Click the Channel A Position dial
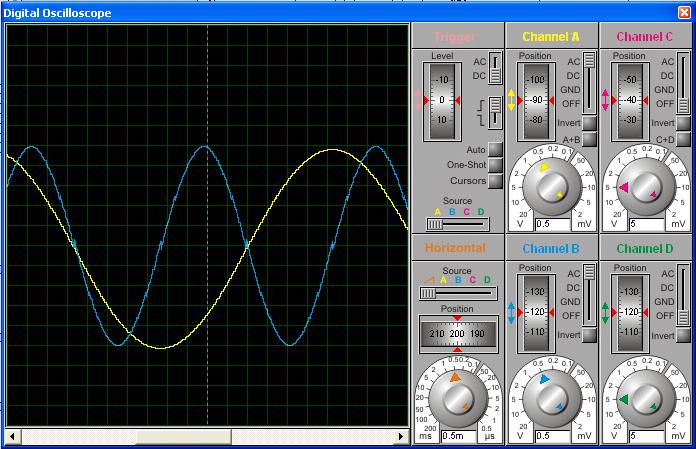The height and width of the screenshot is (449, 696). tap(536, 102)
